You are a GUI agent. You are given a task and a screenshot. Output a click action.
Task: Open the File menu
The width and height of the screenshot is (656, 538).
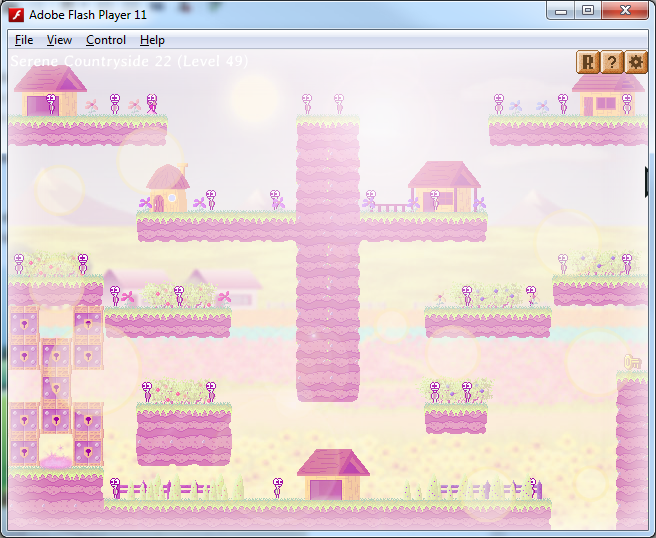click(x=24, y=40)
